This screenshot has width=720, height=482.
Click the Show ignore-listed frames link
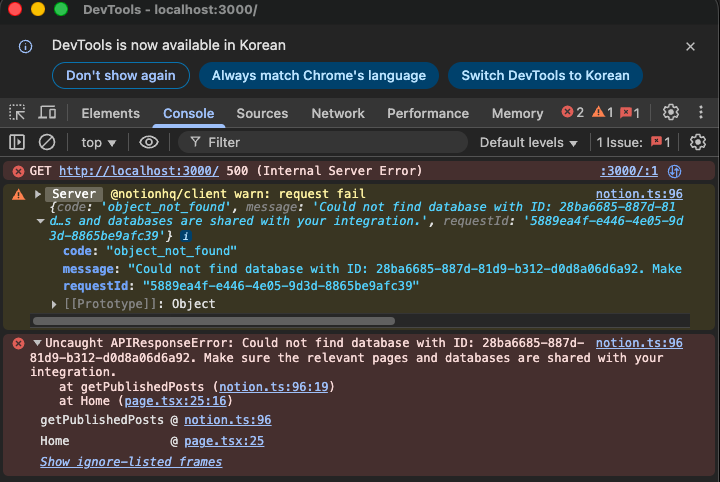click(x=131, y=462)
